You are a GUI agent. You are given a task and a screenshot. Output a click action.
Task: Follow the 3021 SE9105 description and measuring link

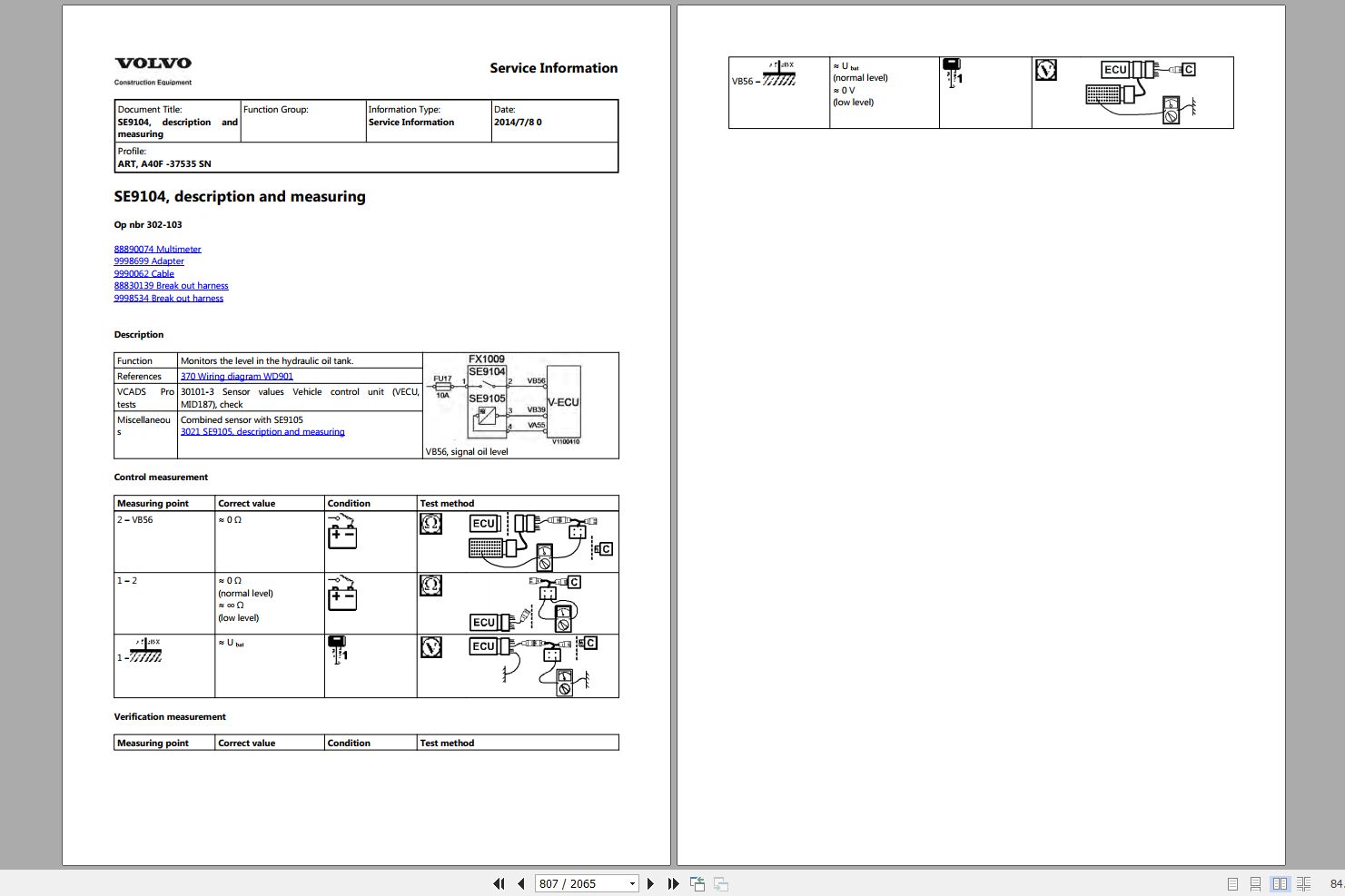point(262,432)
